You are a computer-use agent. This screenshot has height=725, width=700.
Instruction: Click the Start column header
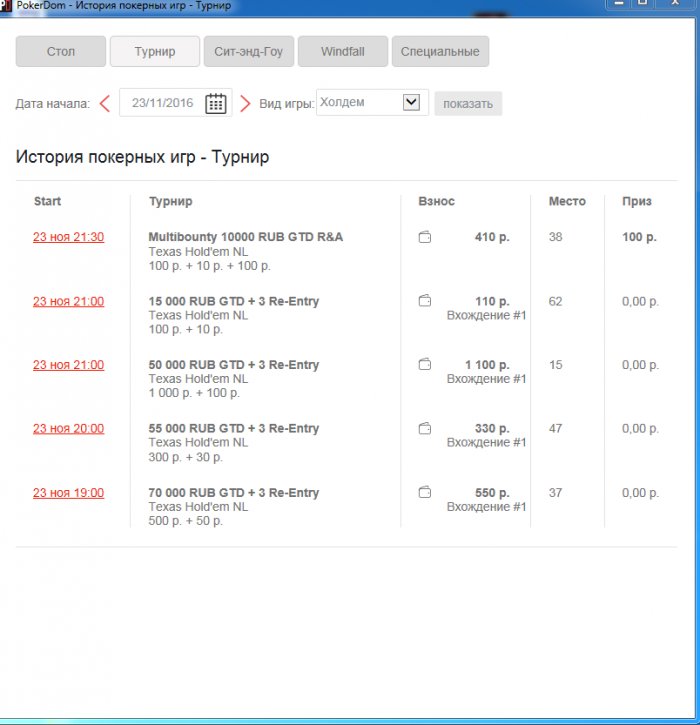coord(47,201)
